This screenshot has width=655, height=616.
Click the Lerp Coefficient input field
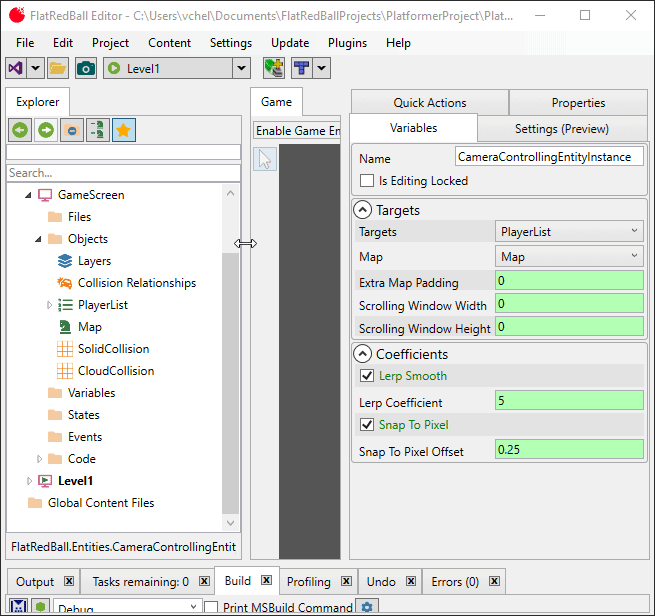[569, 402]
